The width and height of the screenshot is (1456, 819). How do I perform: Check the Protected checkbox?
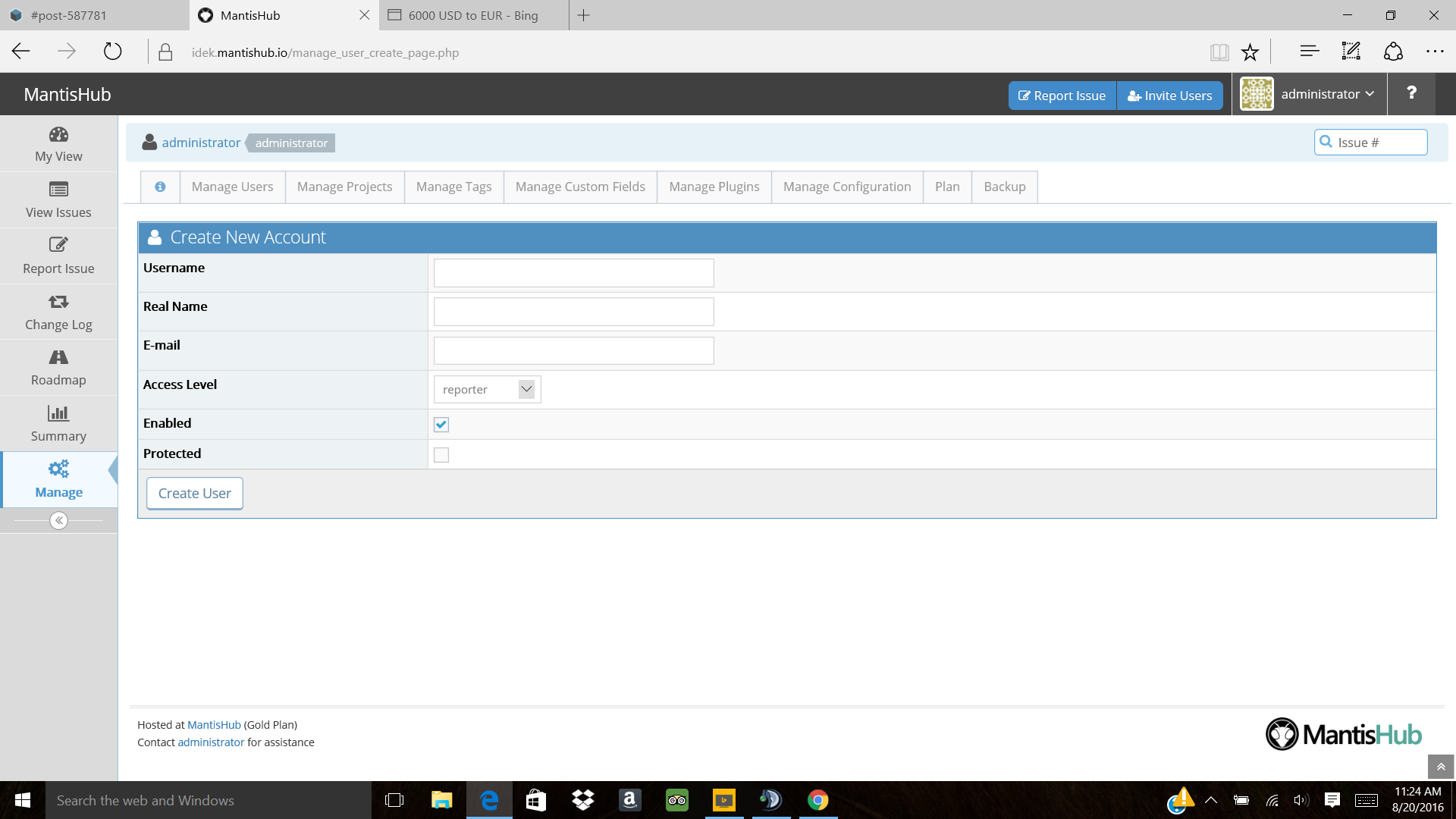[x=441, y=455]
